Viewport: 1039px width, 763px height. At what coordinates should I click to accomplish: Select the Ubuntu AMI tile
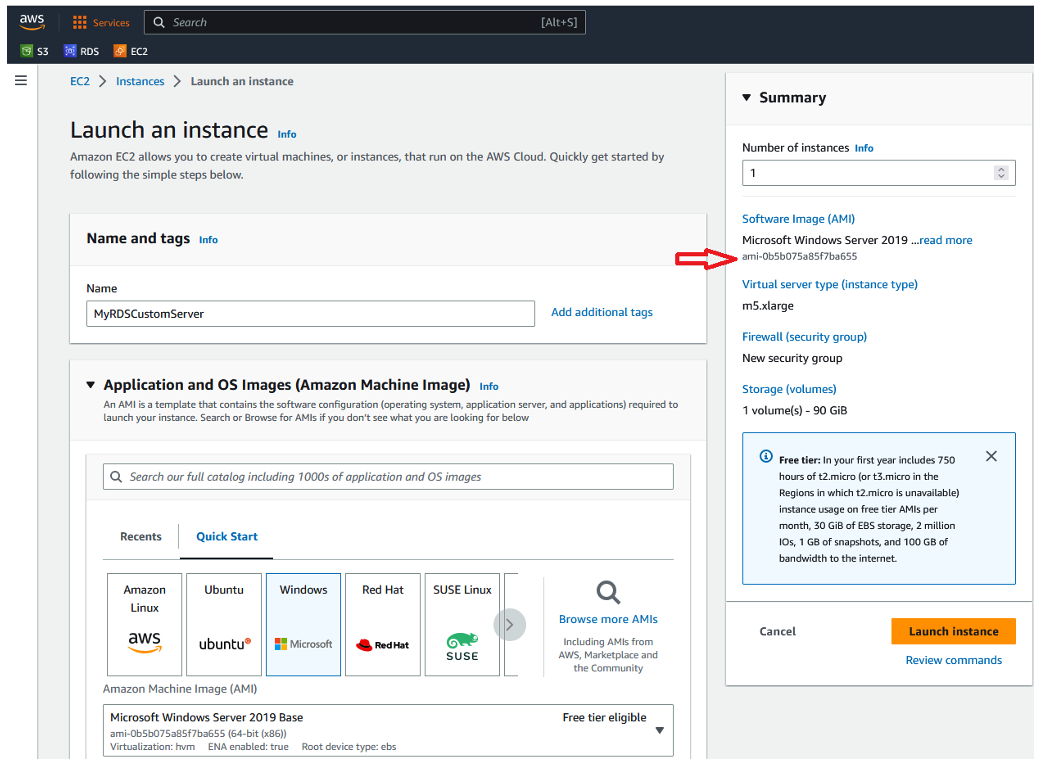click(x=224, y=624)
